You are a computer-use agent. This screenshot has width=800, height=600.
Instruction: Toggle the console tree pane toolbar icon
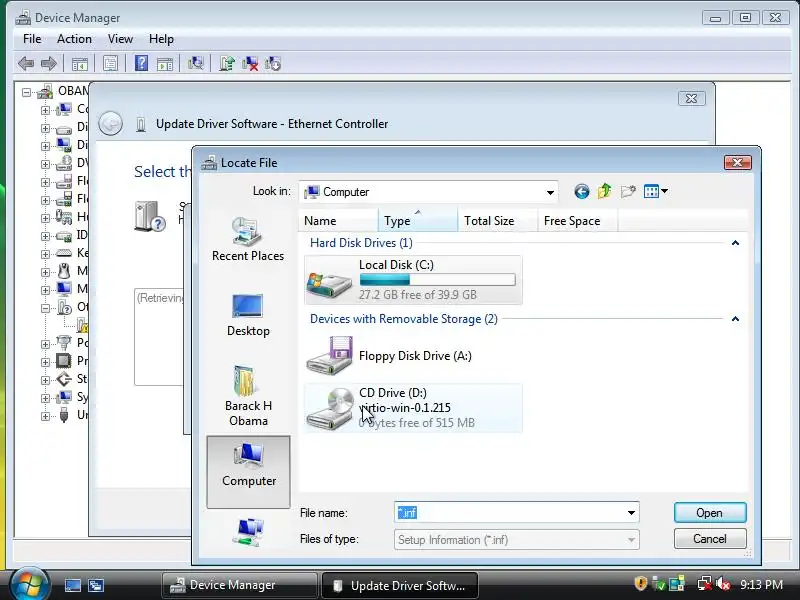coord(80,64)
